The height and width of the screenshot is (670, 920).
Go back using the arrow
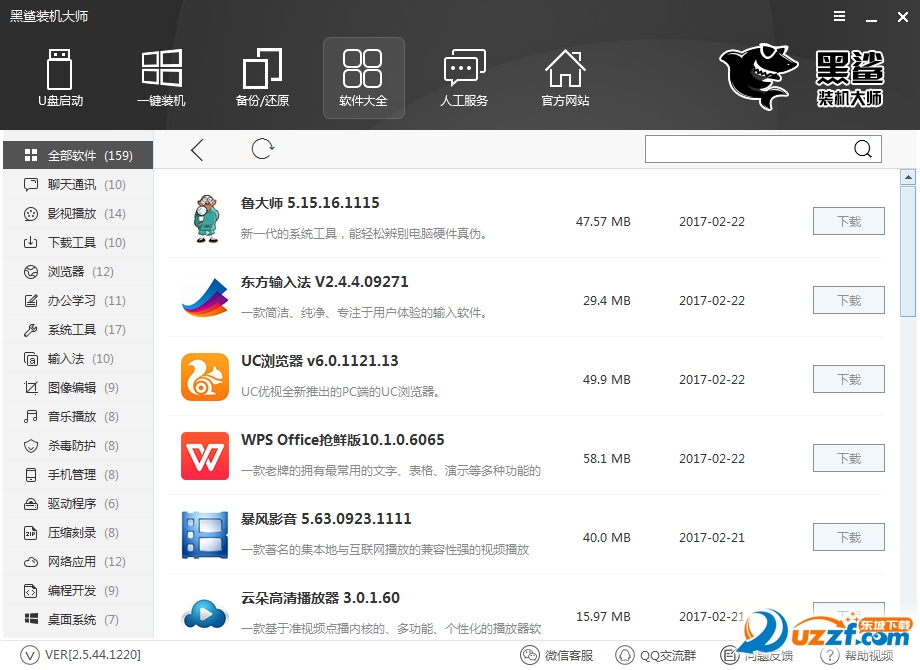click(196, 148)
